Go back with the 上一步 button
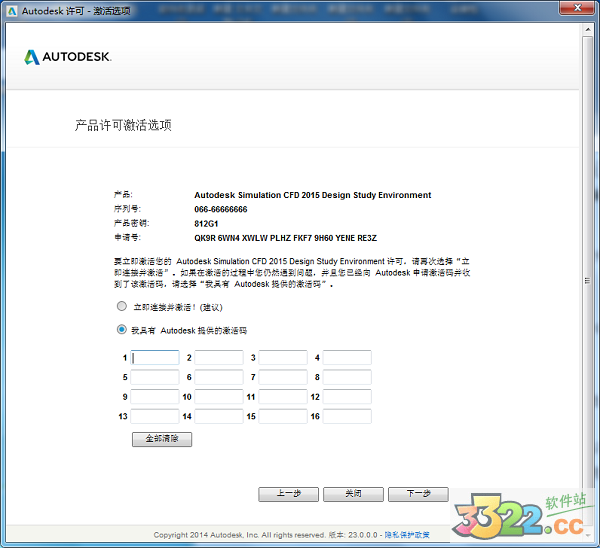The image size is (600, 548). pos(289,494)
